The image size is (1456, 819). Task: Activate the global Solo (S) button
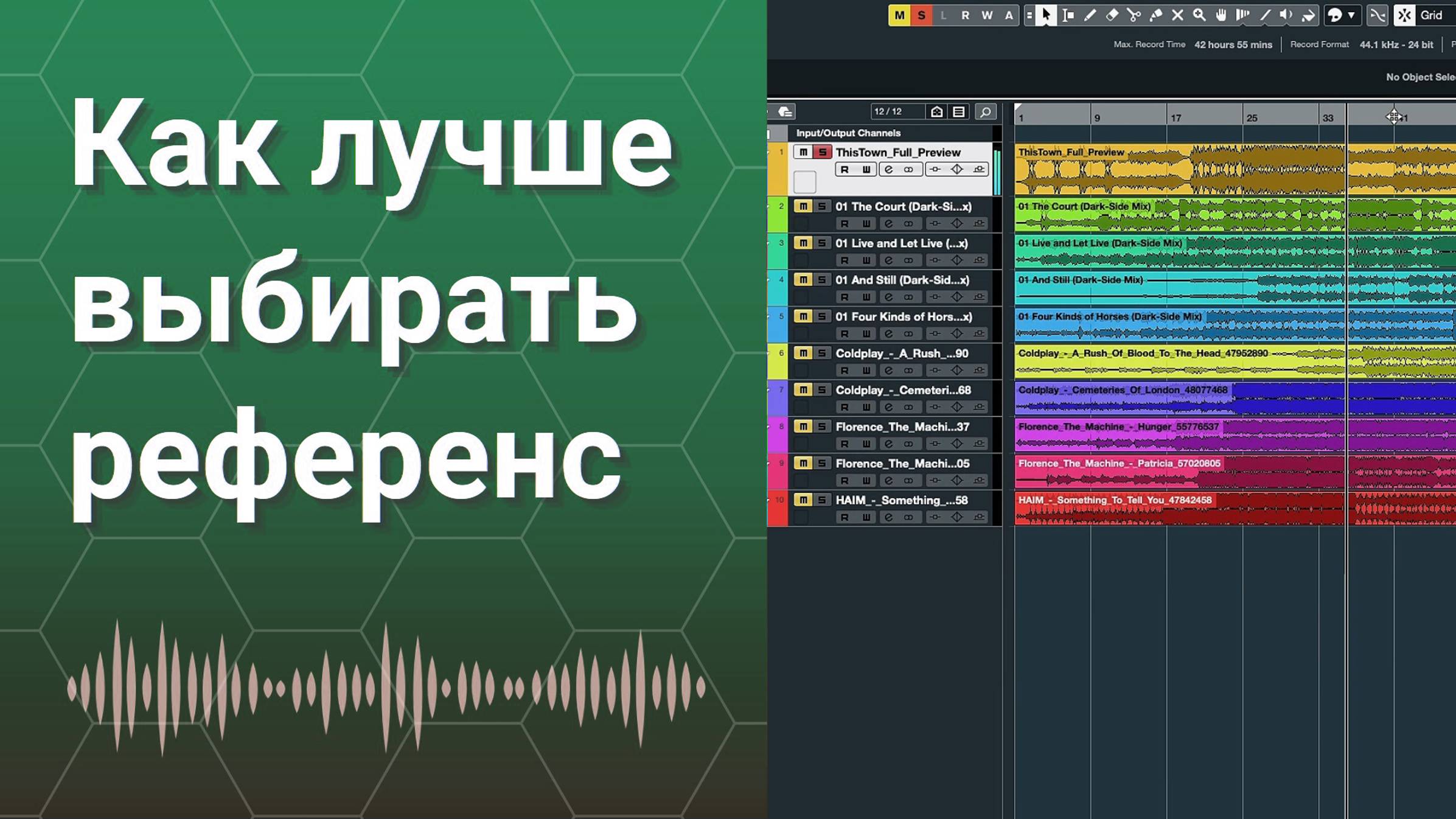coord(923,15)
